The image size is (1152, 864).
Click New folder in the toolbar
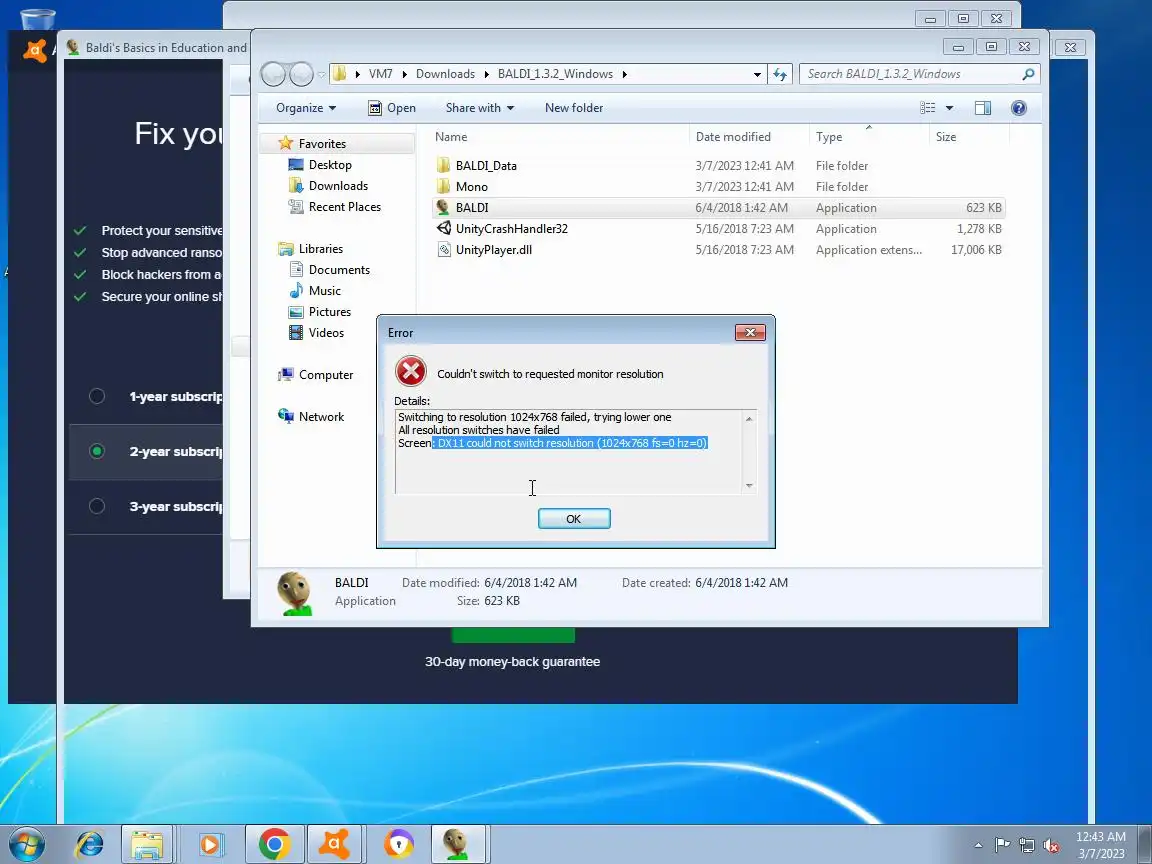(x=574, y=108)
